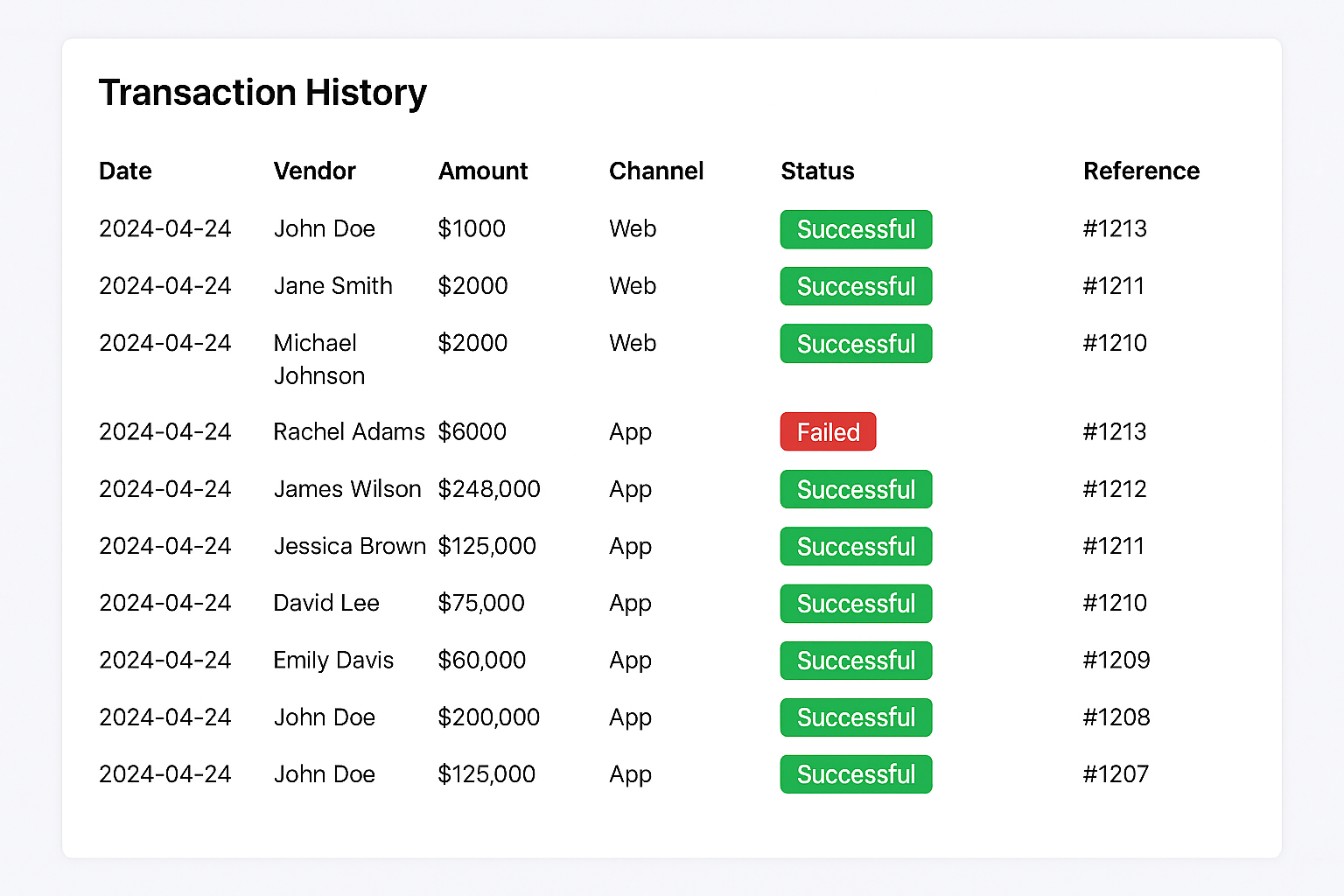The image size is (1344, 896).
Task: Select the Reference column header
Action: click(x=1142, y=171)
